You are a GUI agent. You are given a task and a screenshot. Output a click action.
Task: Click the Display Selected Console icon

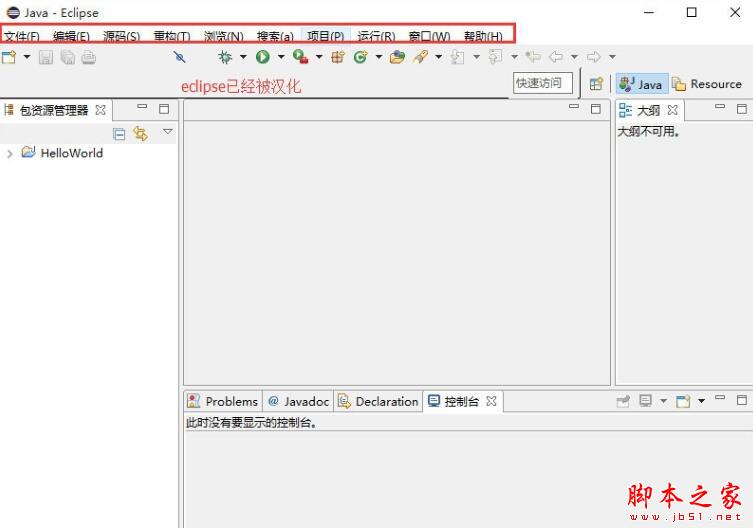coord(645,401)
